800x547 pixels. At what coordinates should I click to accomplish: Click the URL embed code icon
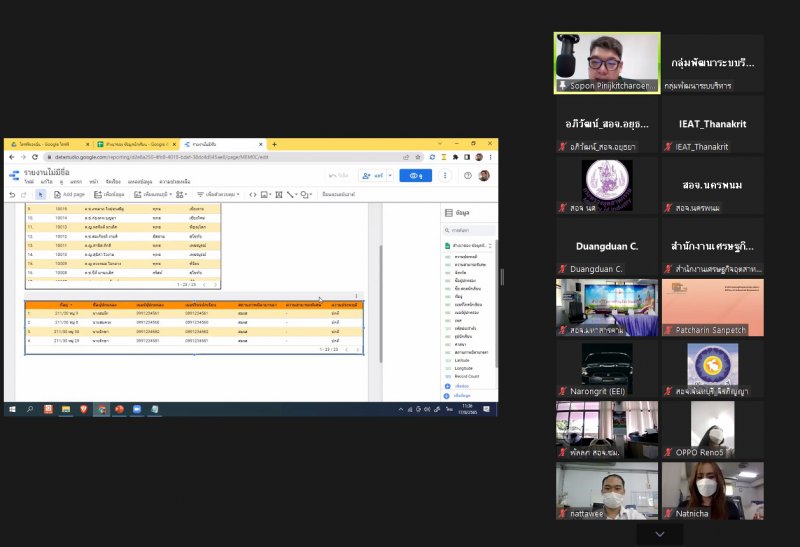[x=253, y=194]
